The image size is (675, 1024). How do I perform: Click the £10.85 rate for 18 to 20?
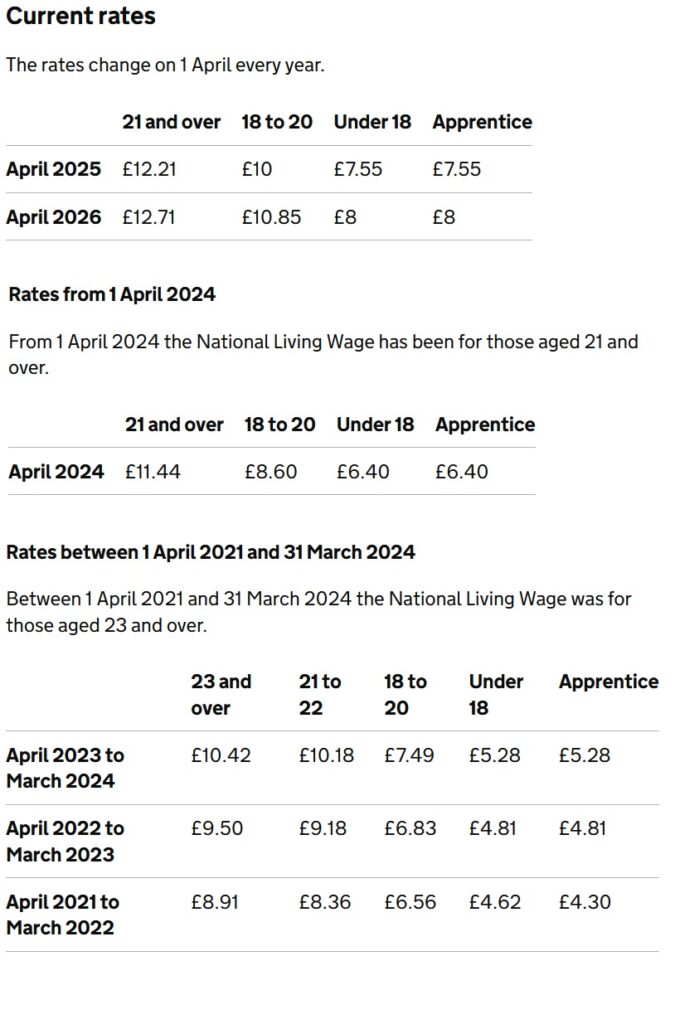pyautogui.click(x=271, y=217)
